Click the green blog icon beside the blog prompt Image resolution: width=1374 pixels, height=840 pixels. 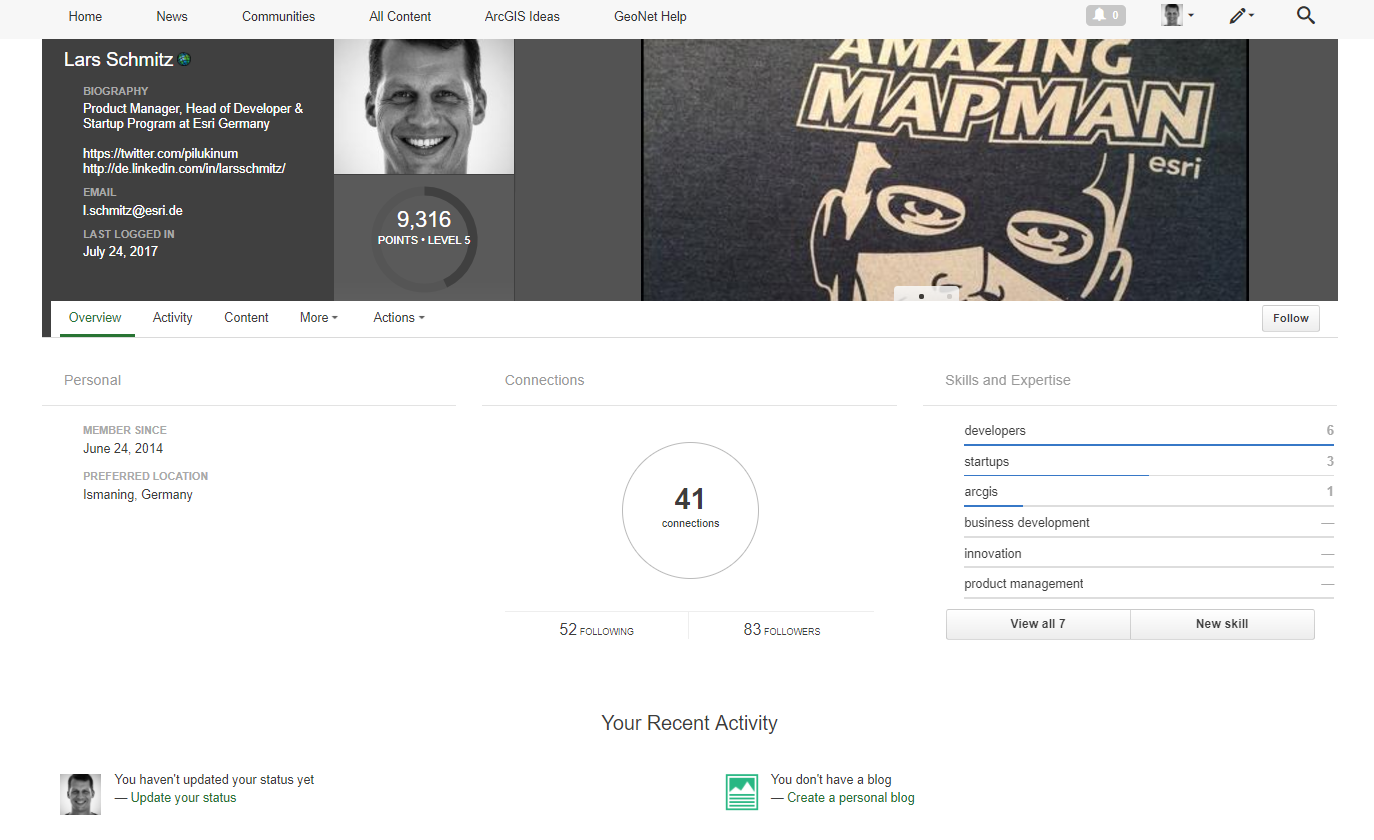click(742, 792)
